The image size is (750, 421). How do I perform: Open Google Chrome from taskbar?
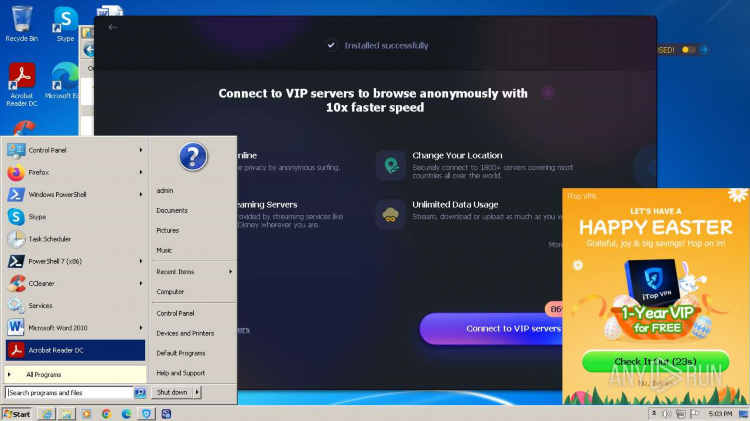tap(106, 414)
